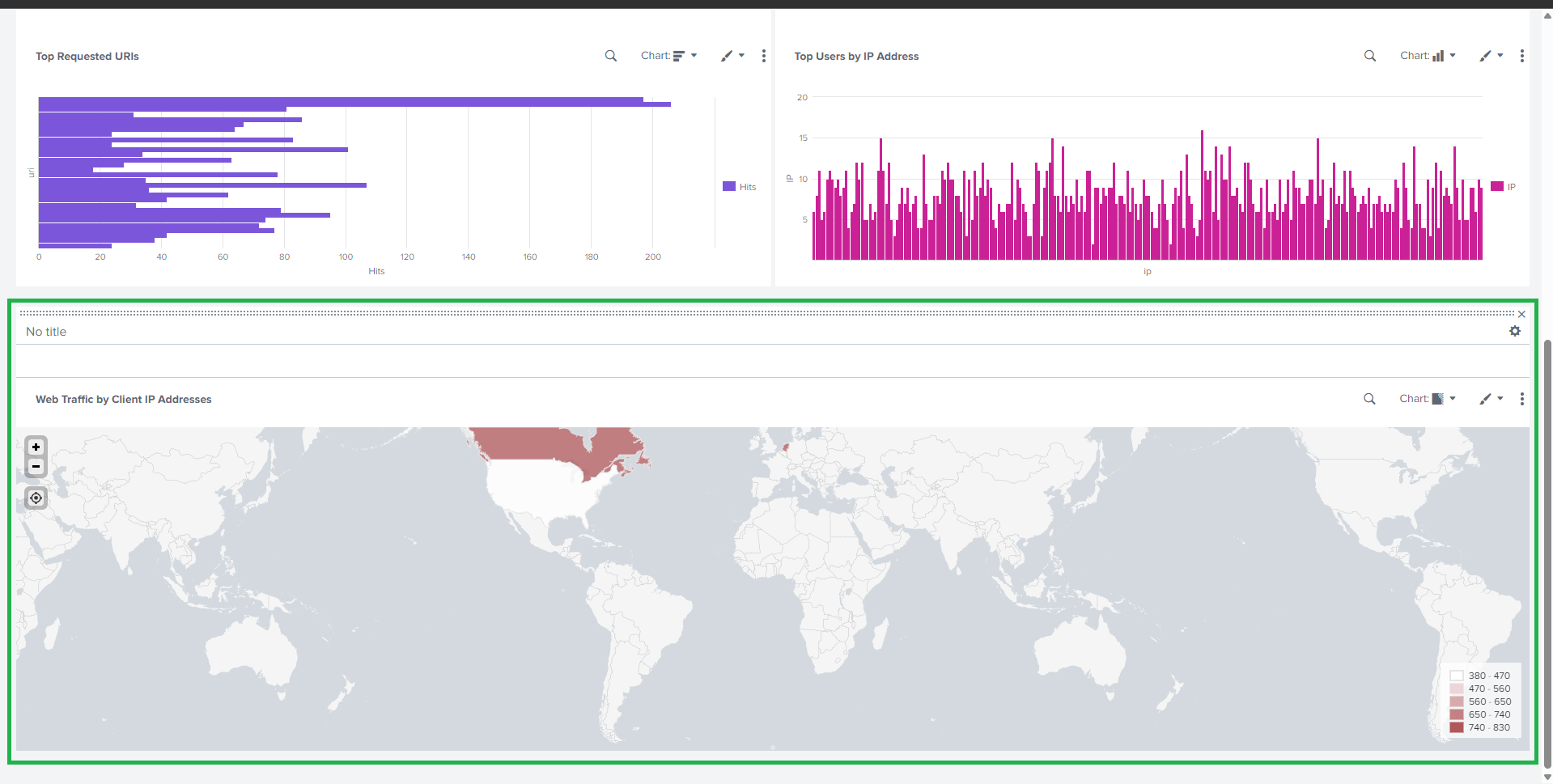Image resolution: width=1553 pixels, height=784 pixels.
Task: Click the Hits legend swatch
Action: [729, 186]
